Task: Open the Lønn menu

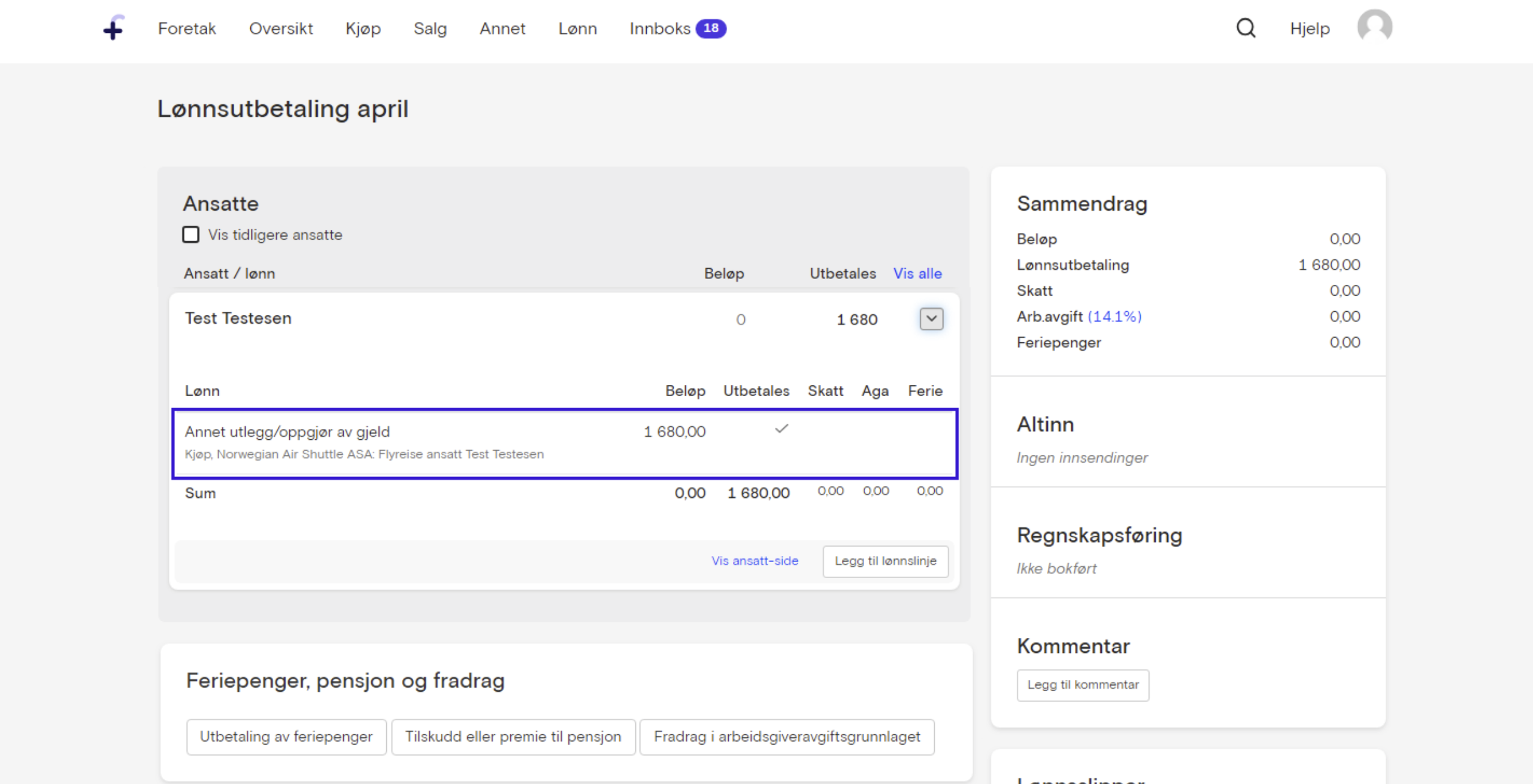Action: 577,29
